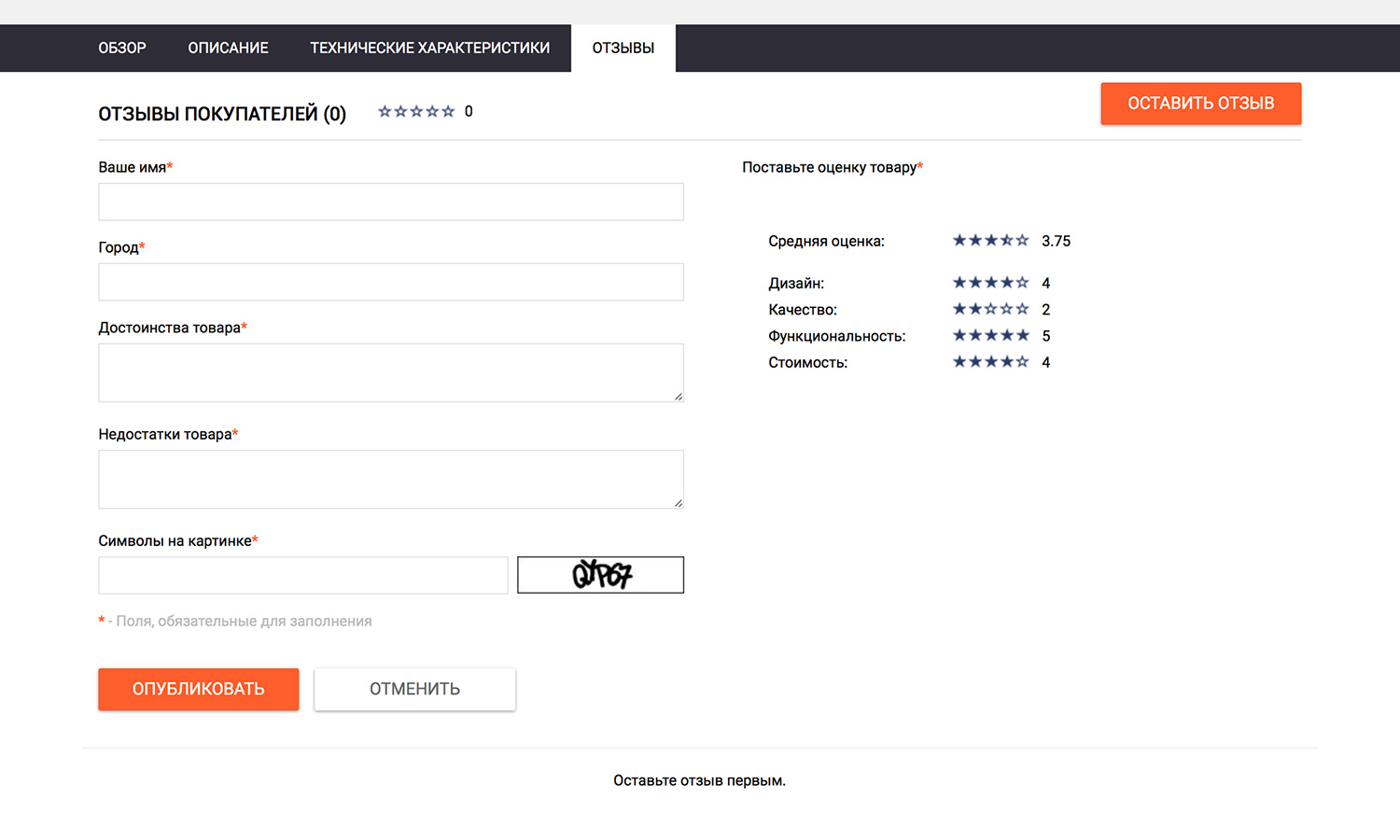Open the Обзор tab
Screen dimensions: 1400x840
122,49
